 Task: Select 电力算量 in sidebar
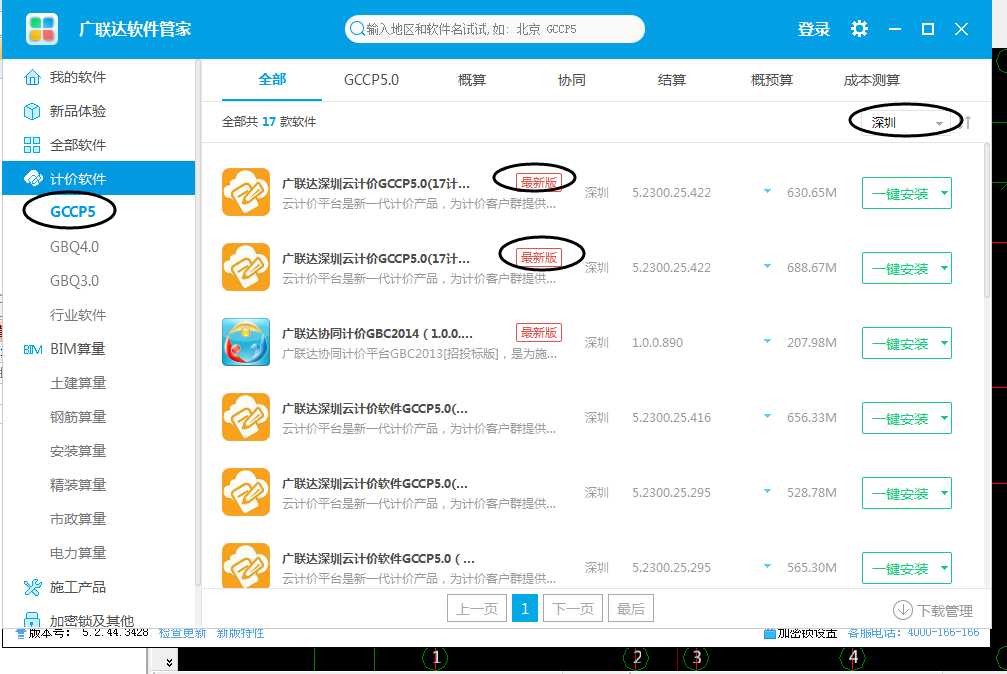pos(78,553)
